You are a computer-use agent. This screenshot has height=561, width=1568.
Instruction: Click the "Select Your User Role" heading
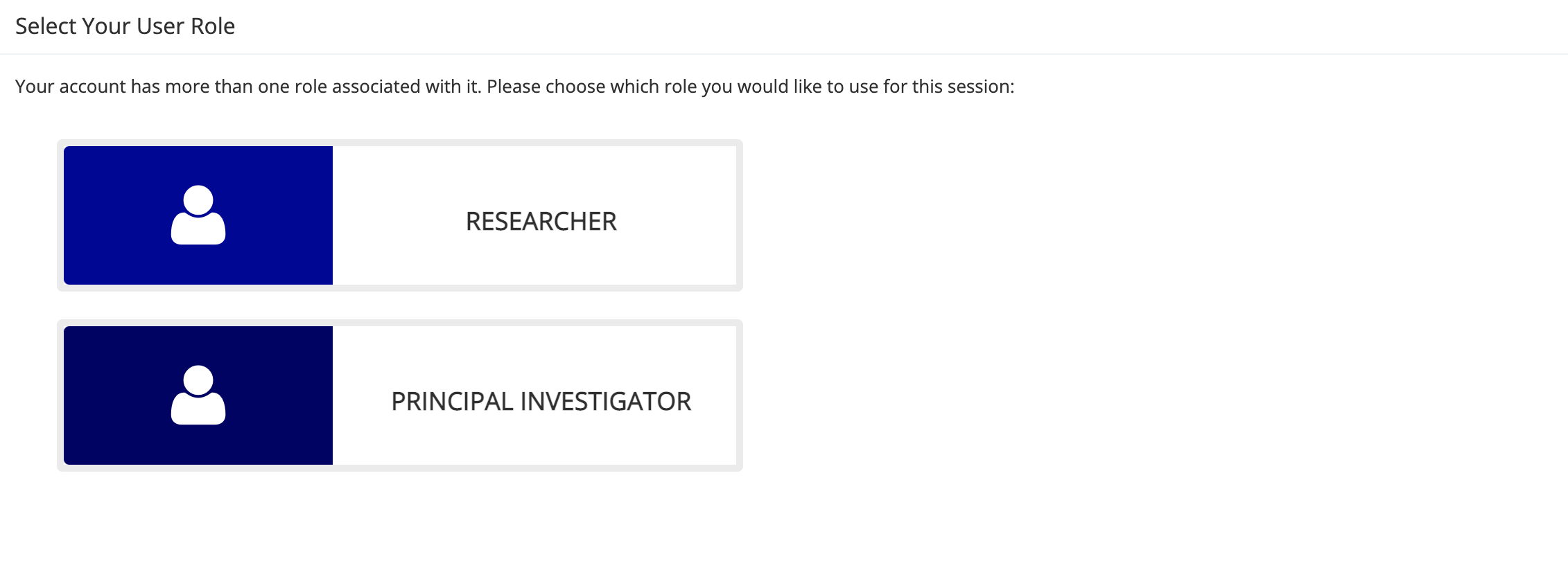click(125, 26)
